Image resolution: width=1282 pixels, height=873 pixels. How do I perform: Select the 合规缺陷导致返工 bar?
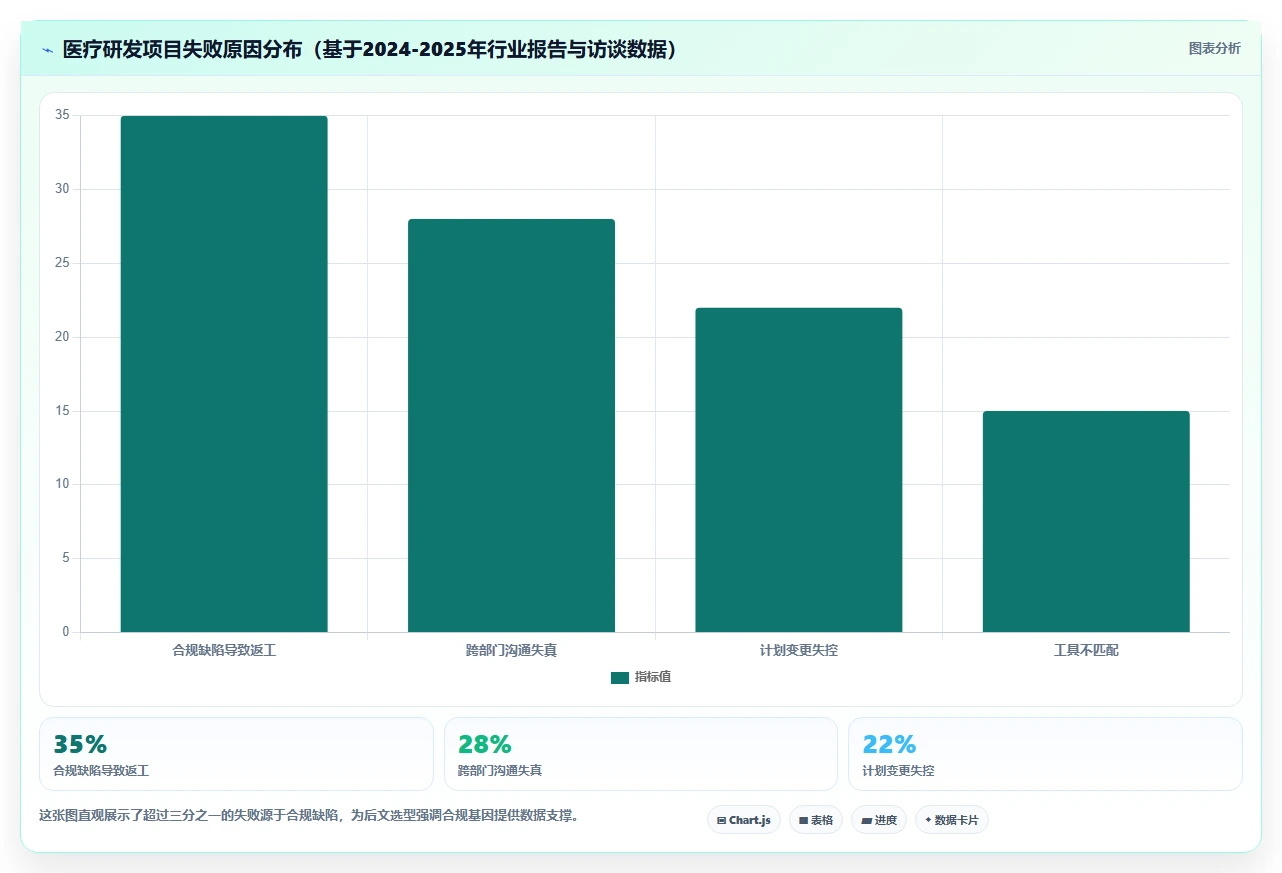(224, 374)
